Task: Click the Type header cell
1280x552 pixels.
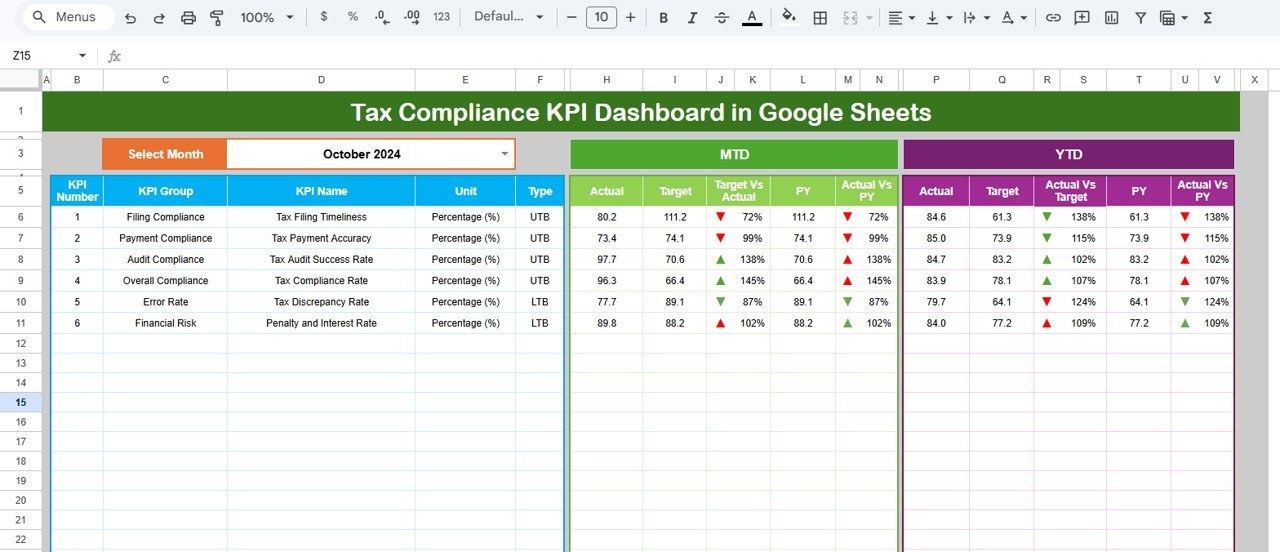Action: coord(540,191)
